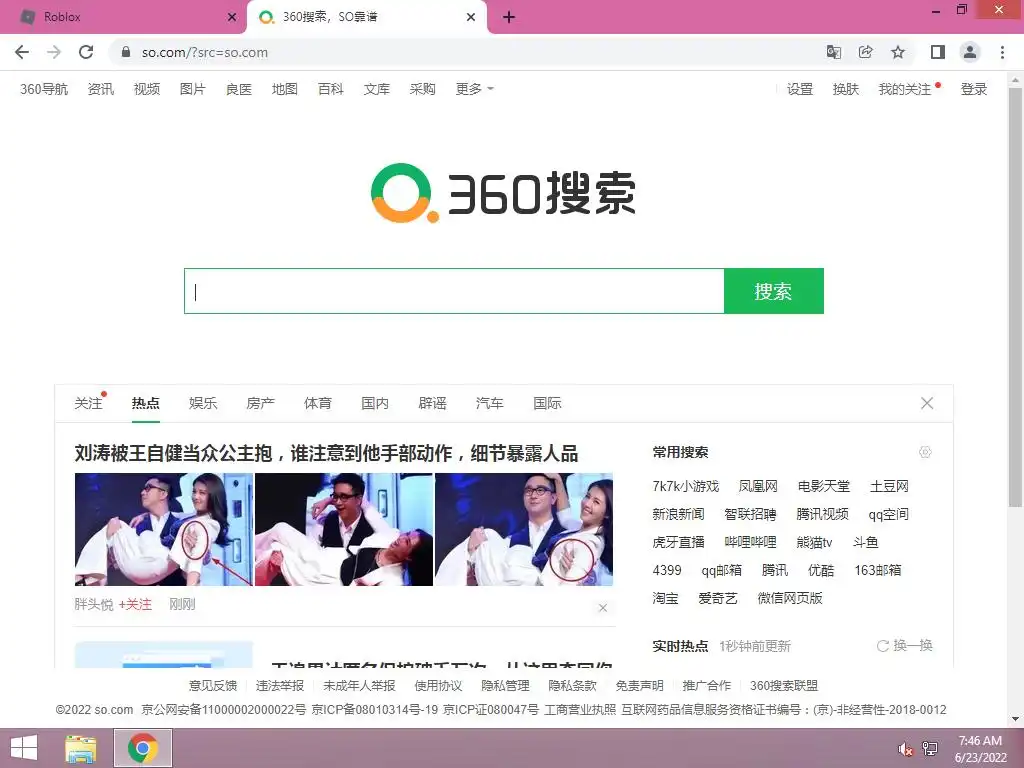1024x768 pixels.
Task: Select the 关注 feed tab
Action: (x=88, y=403)
